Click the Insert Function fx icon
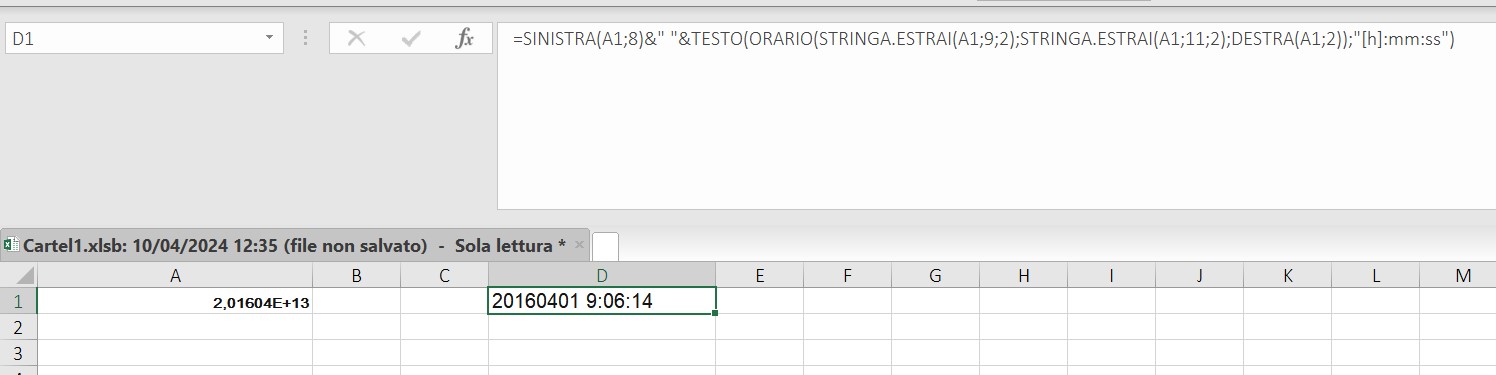 464,39
